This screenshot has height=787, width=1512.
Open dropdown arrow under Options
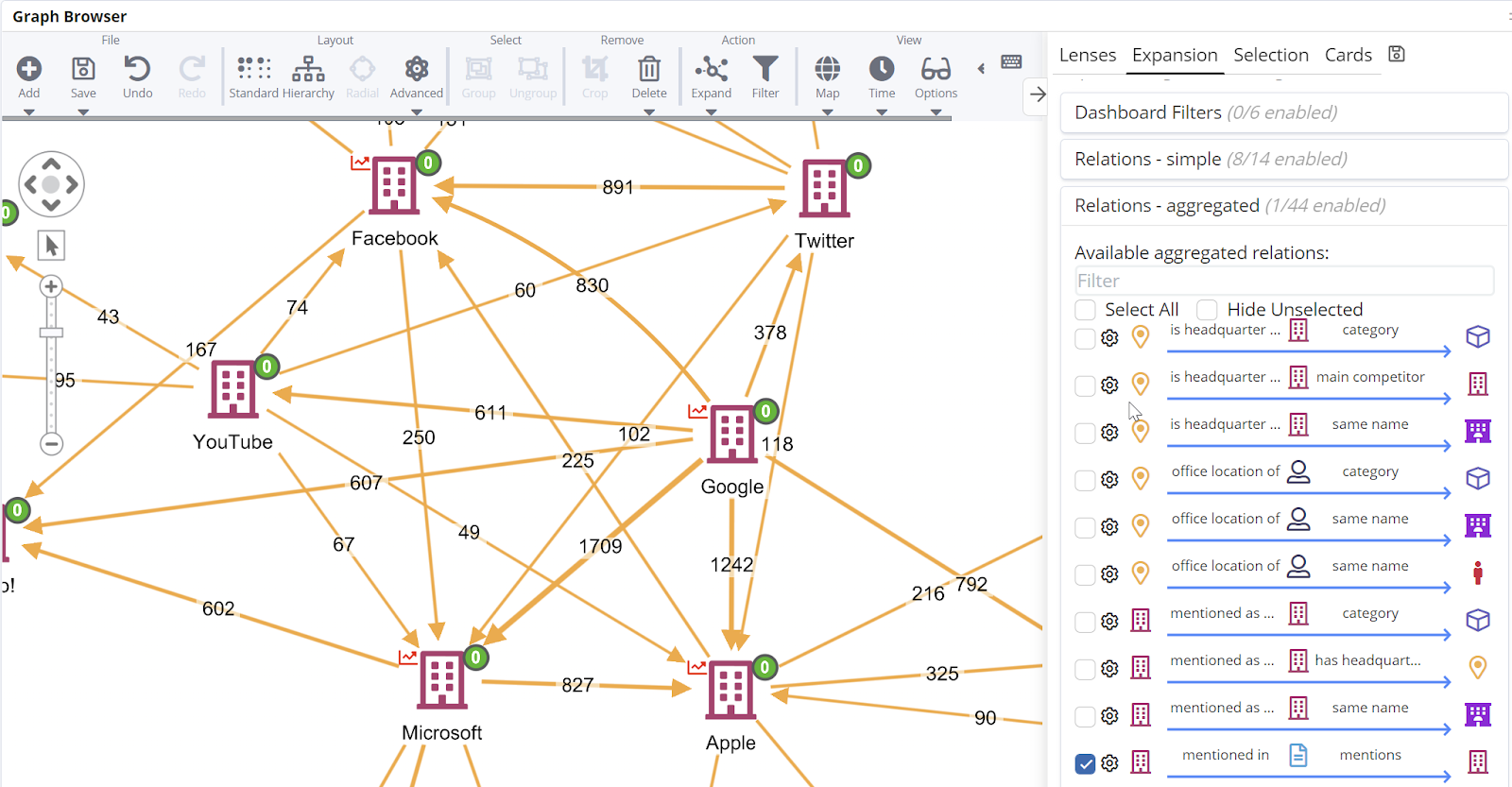(936, 111)
